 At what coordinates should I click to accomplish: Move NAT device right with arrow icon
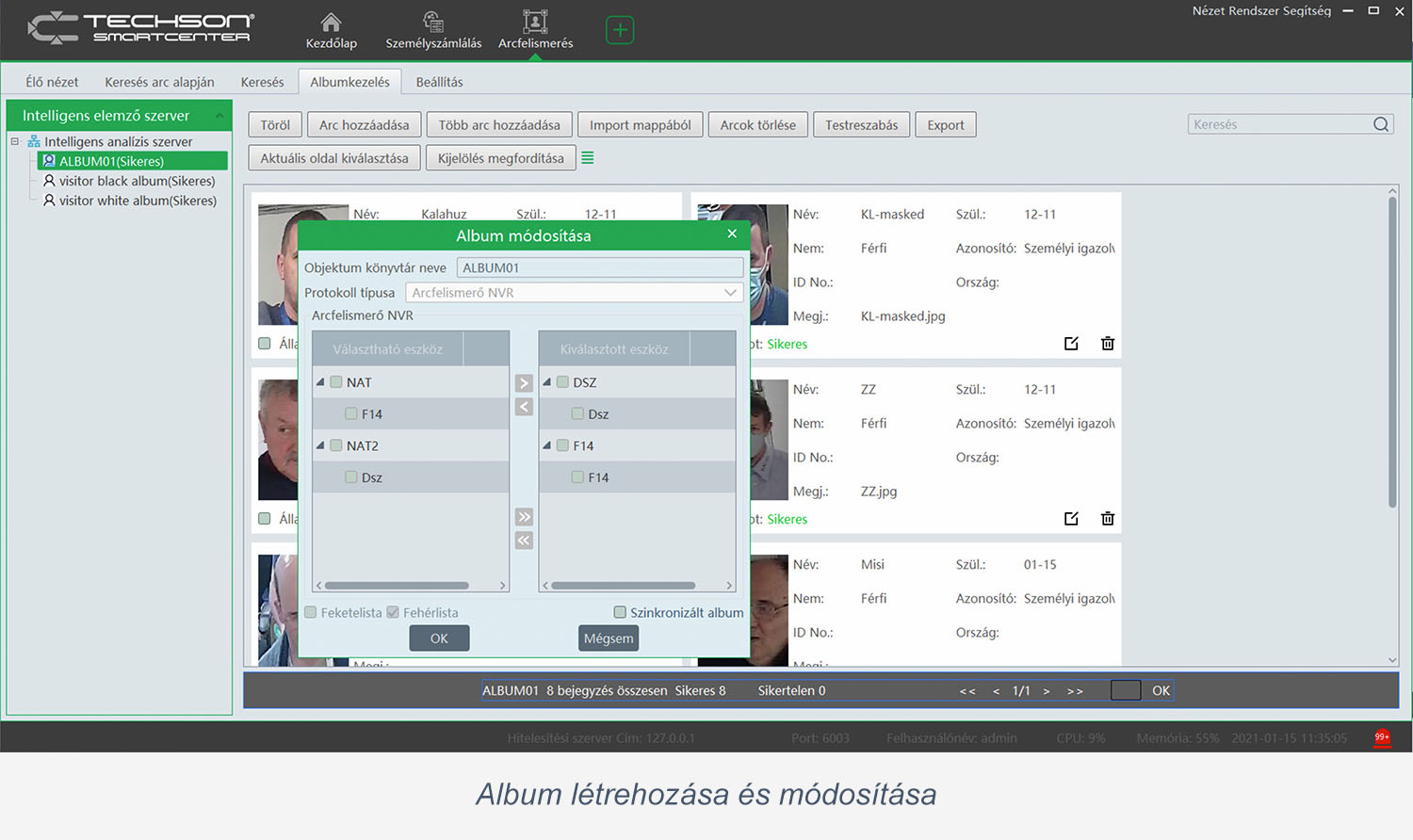click(x=524, y=382)
